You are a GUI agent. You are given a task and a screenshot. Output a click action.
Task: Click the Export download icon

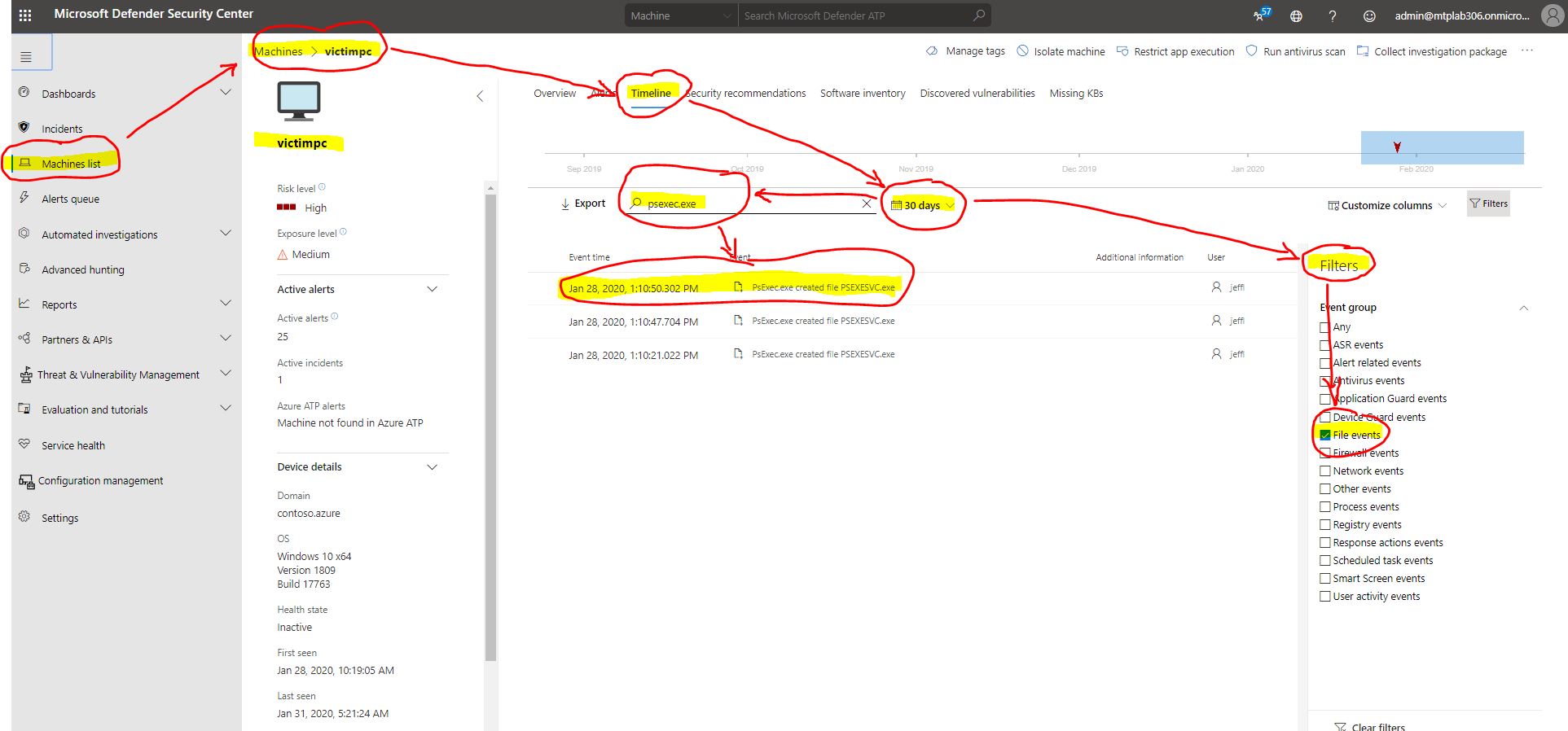[x=565, y=204]
